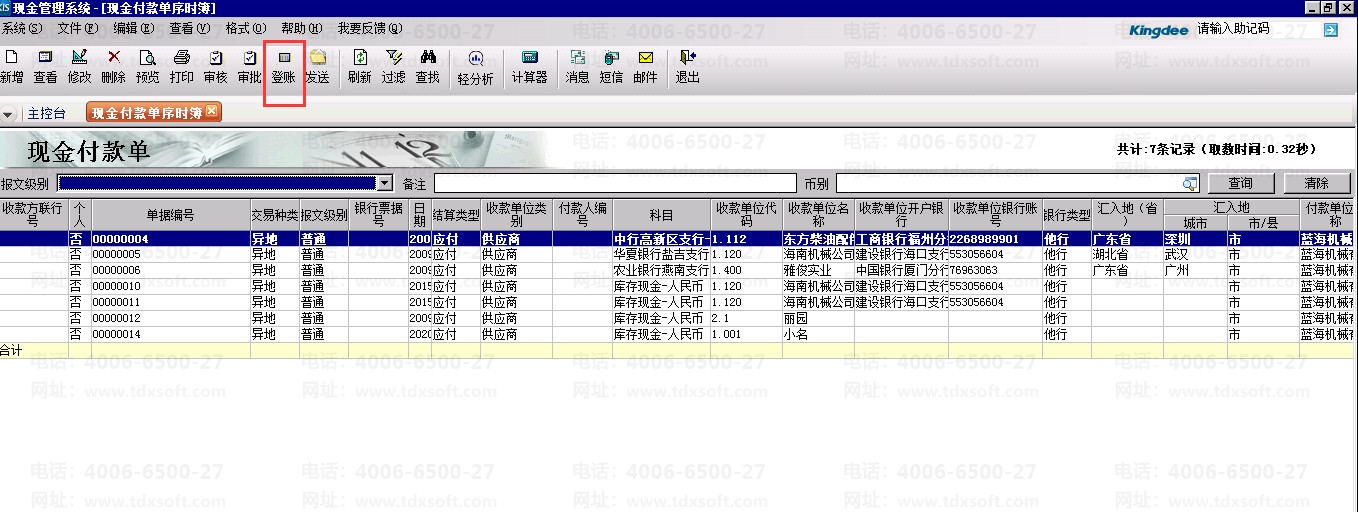
Task: Click the 新增 (New) toolbar icon
Action: (12, 66)
